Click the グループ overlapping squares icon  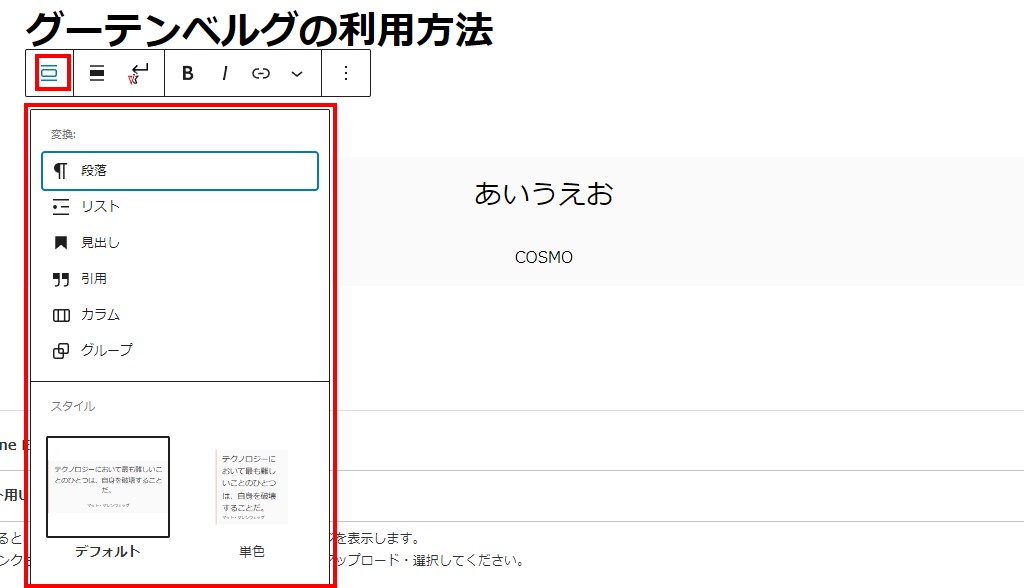tap(61, 351)
